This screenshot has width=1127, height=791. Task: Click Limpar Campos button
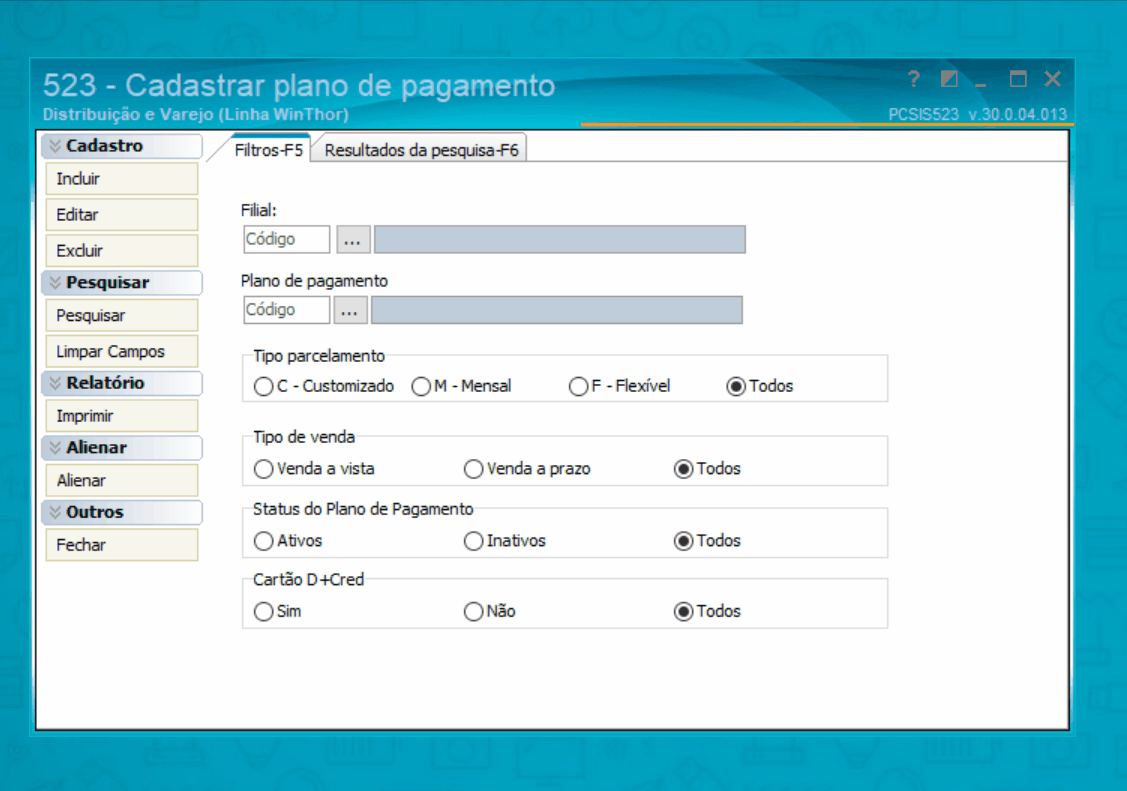coord(121,351)
